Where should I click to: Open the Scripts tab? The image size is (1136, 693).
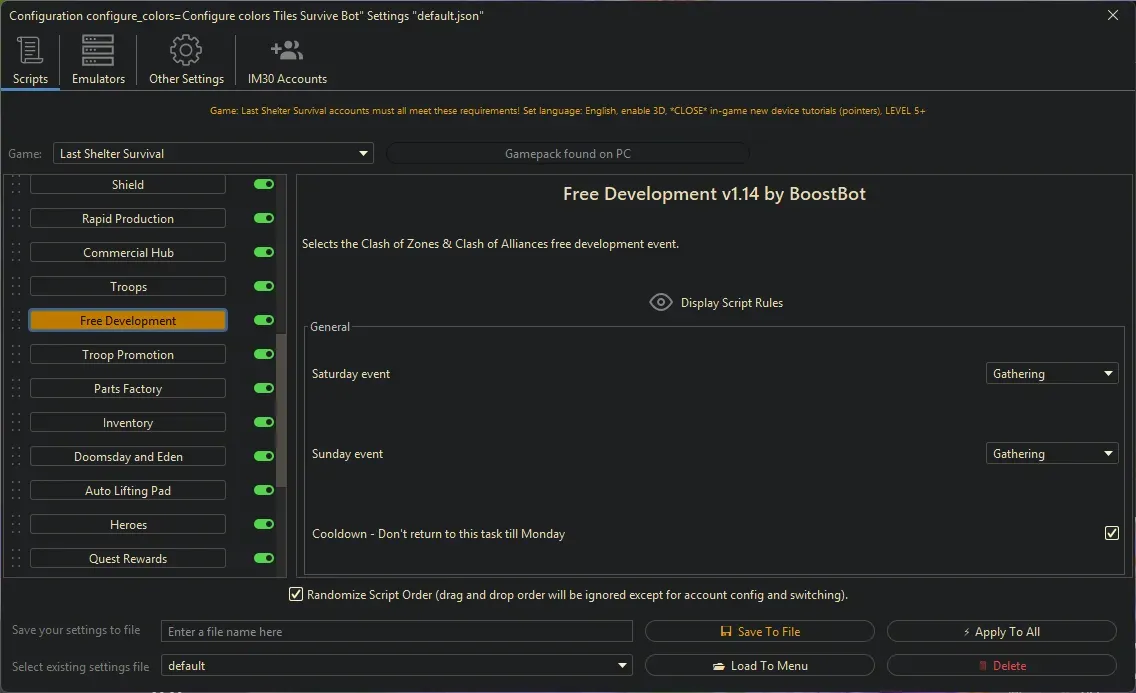pos(30,62)
